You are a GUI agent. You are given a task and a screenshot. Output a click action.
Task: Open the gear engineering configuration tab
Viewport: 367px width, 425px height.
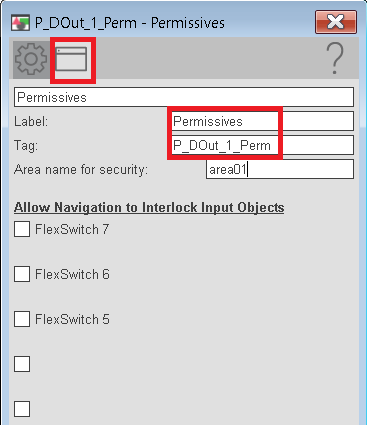pyautogui.click(x=31, y=59)
